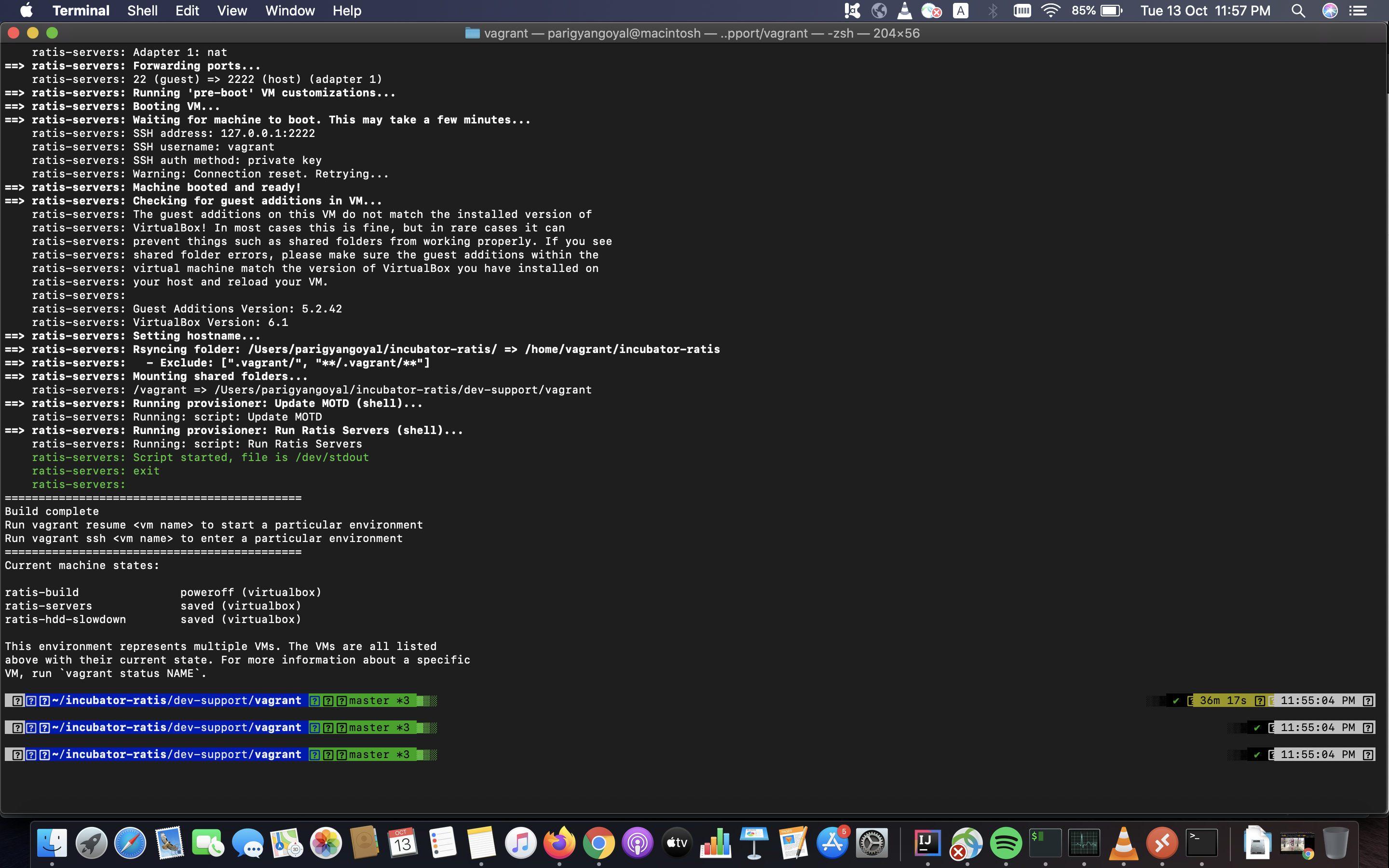Open Spotlight search

click(x=1298, y=10)
